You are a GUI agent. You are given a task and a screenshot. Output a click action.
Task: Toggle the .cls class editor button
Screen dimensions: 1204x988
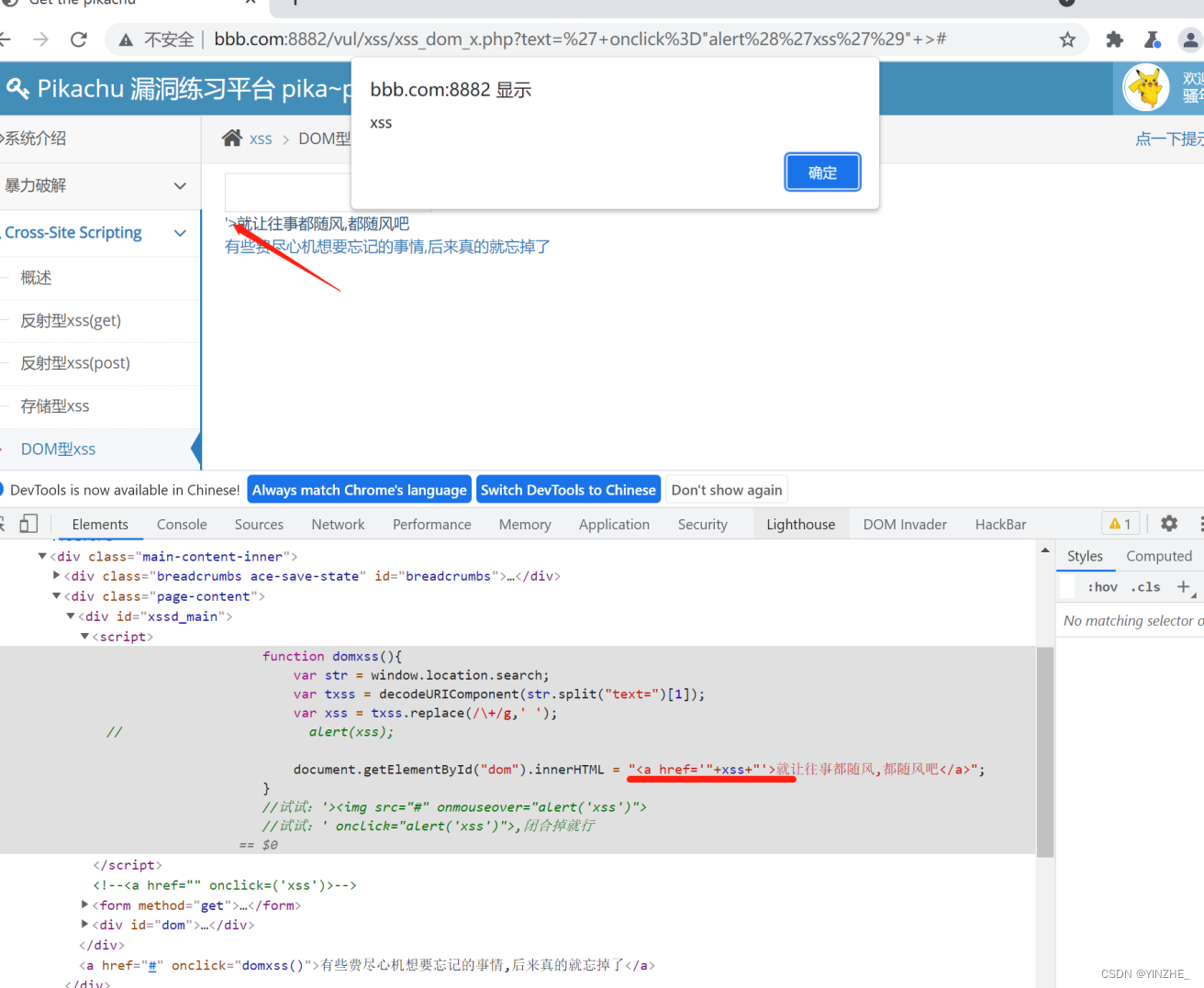(x=1145, y=587)
